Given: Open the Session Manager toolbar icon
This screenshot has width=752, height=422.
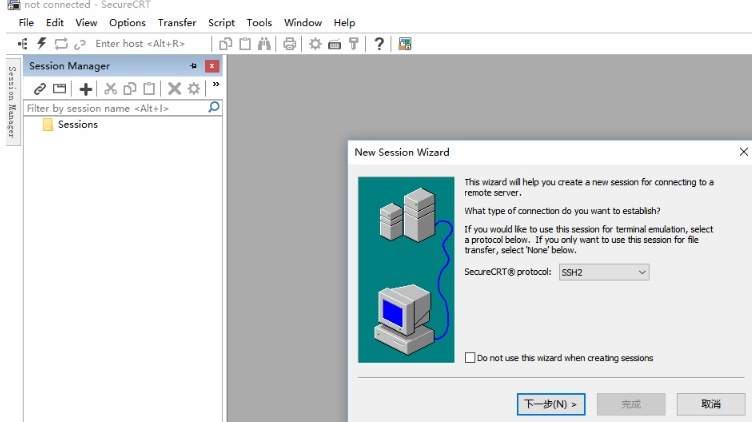Looking at the screenshot, I should tap(23, 44).
